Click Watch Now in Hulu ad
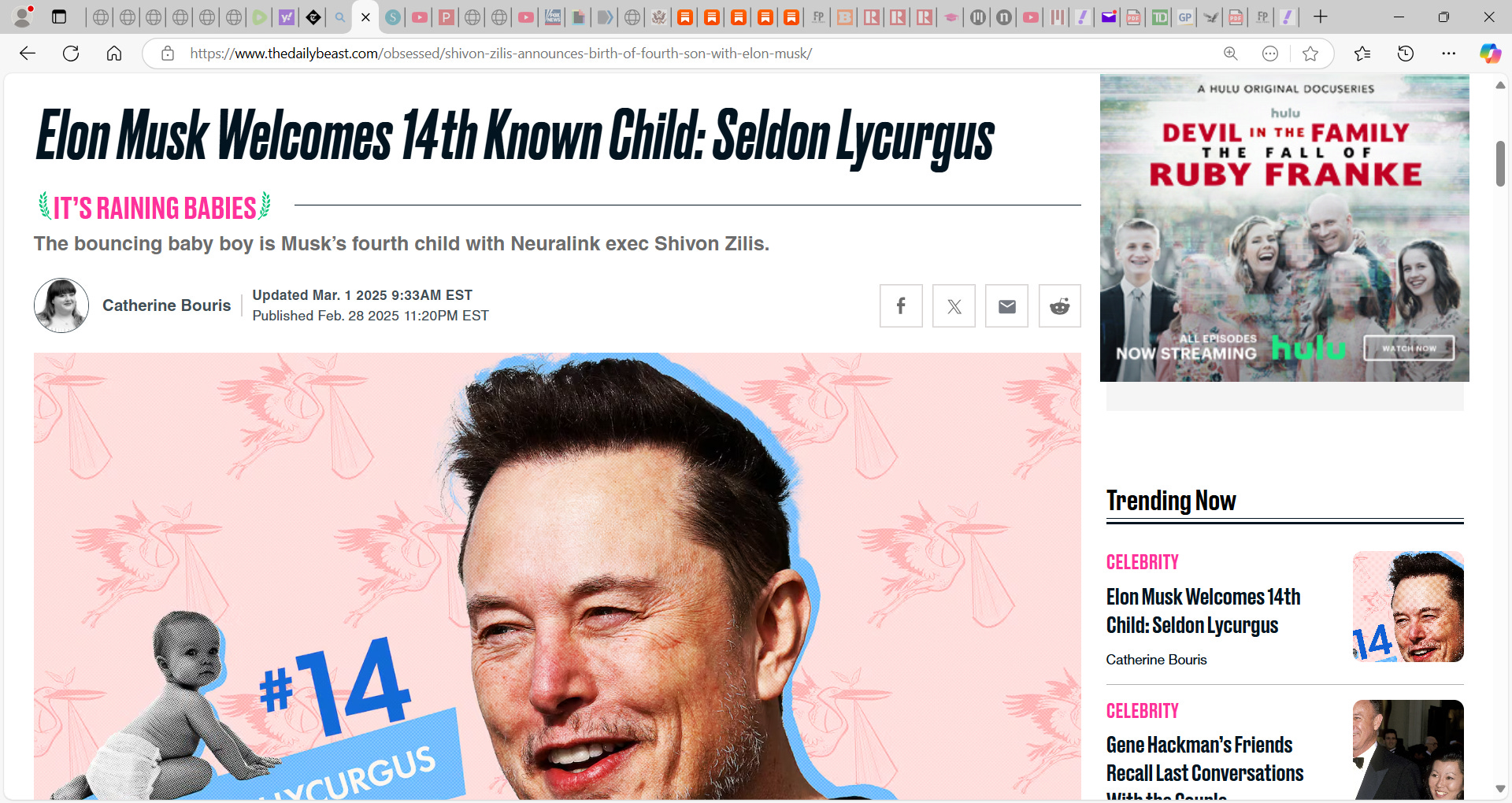Viewport: 1512px width, 803px height. (1409, 348)
